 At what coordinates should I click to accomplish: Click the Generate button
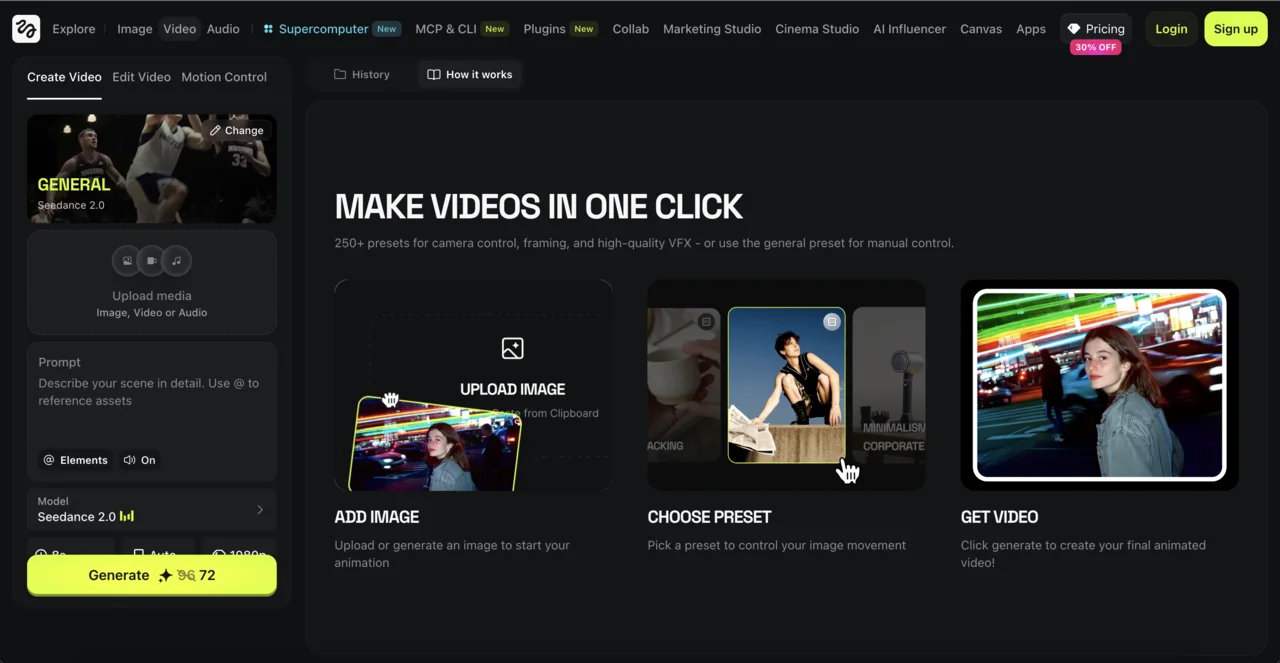(152, 575)
